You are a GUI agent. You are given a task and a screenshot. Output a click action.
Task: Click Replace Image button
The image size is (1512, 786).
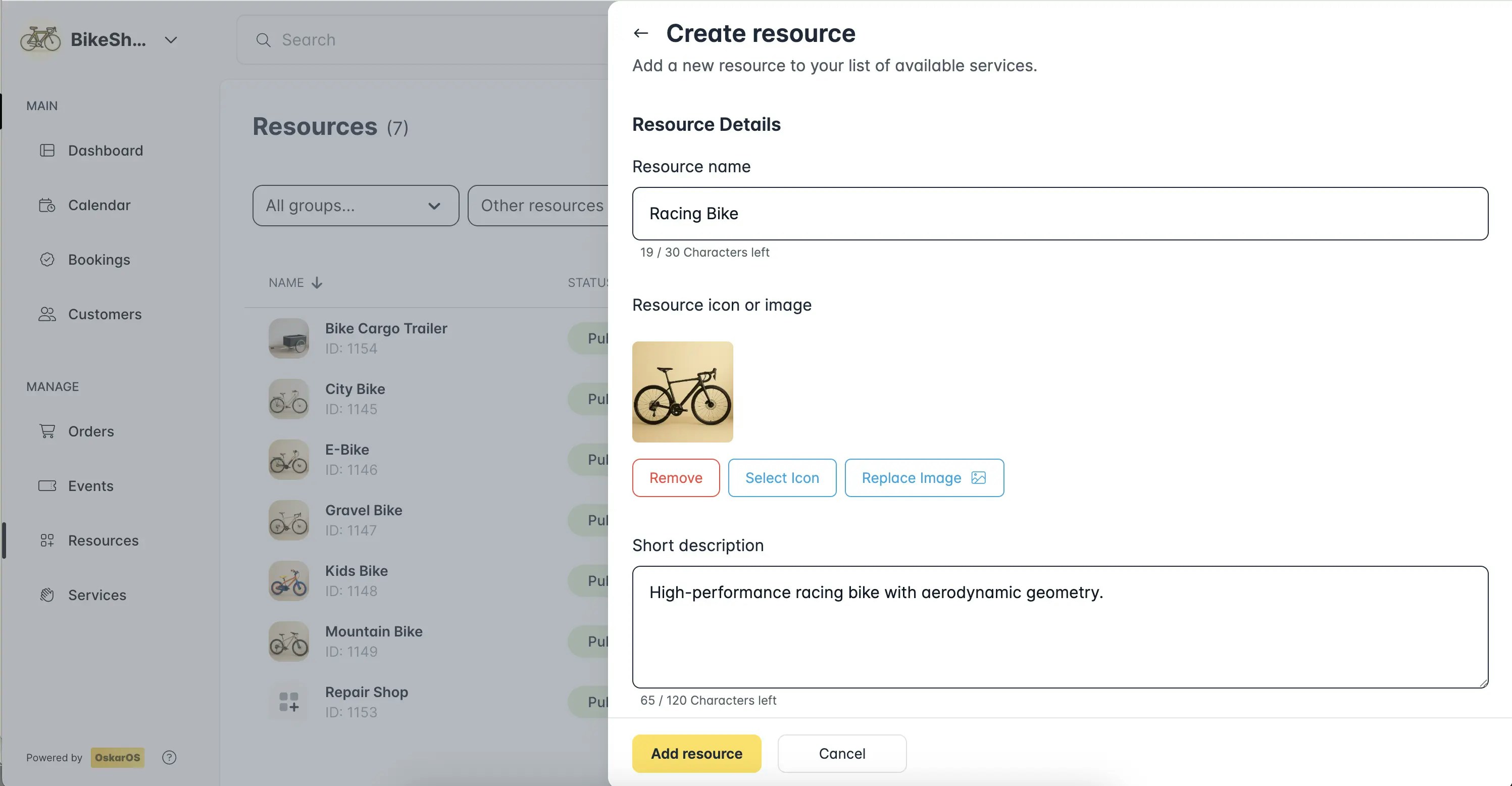(x=923, y=478)
